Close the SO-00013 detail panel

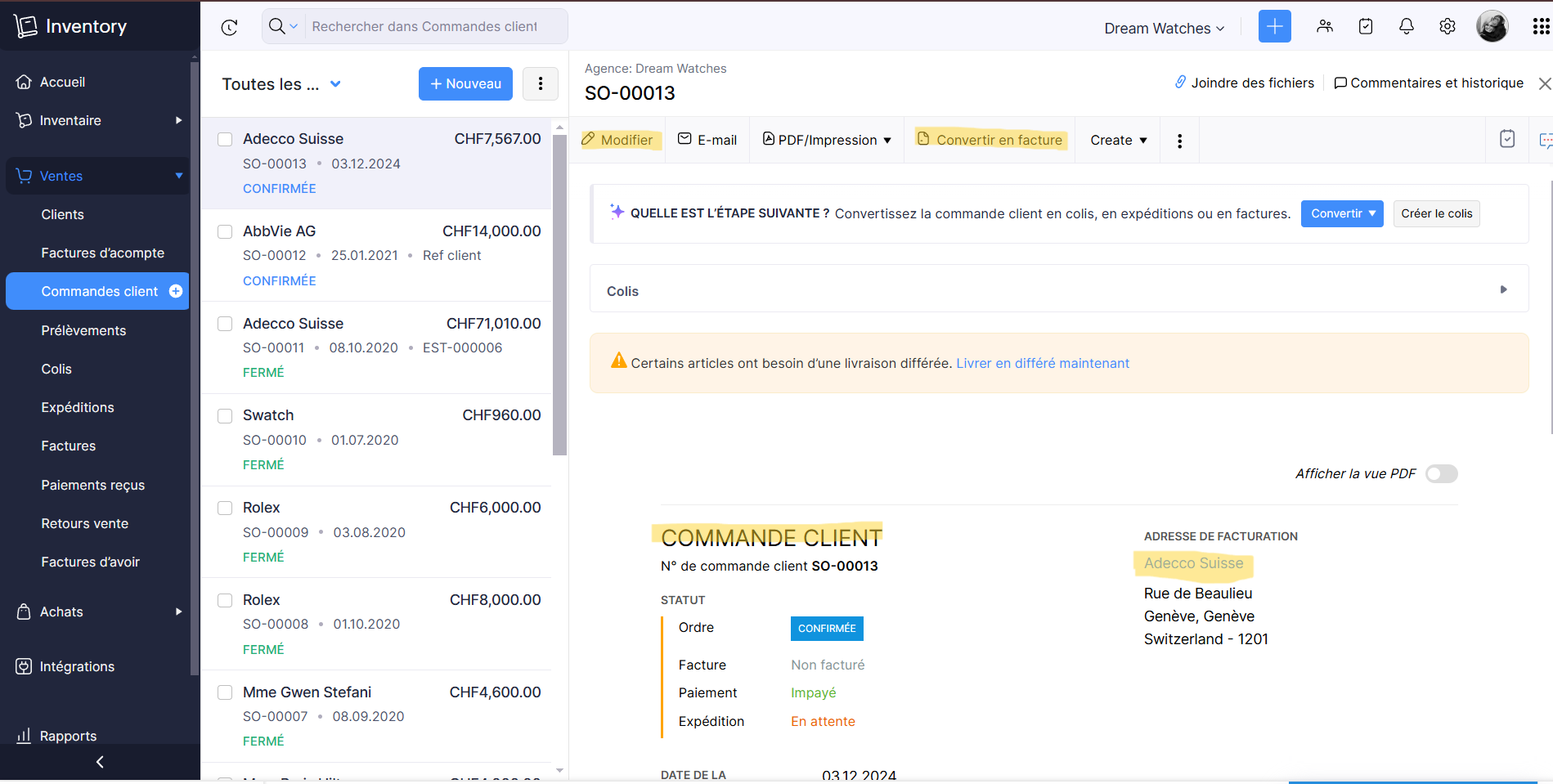pyautogui.click(x=1544, y=83)
